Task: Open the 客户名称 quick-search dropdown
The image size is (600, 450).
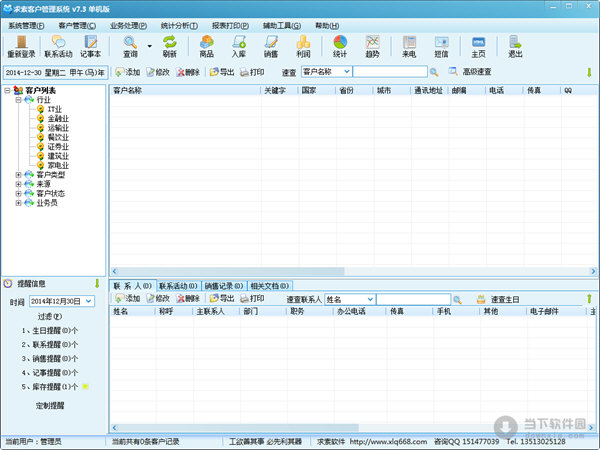Action: pyautogui.click(x=346, y=72)
